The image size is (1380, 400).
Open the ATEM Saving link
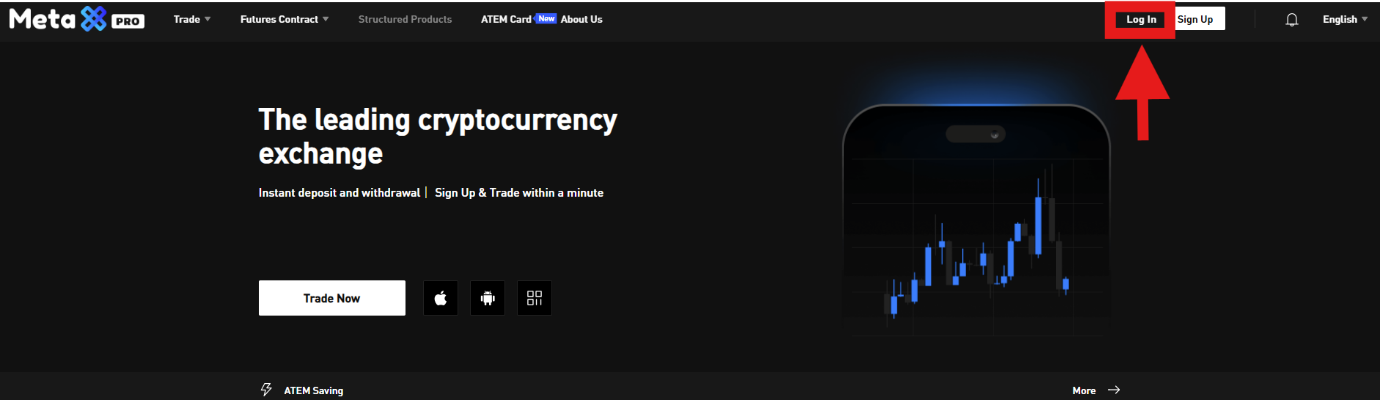(313, 391)
